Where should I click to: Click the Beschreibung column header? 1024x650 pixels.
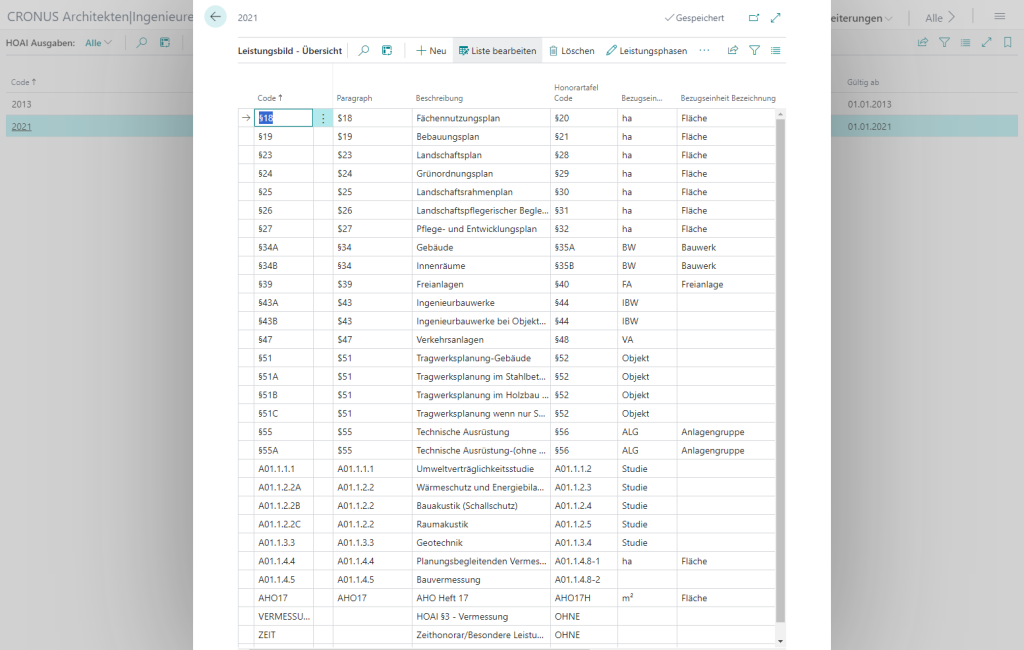coord(439,98)
